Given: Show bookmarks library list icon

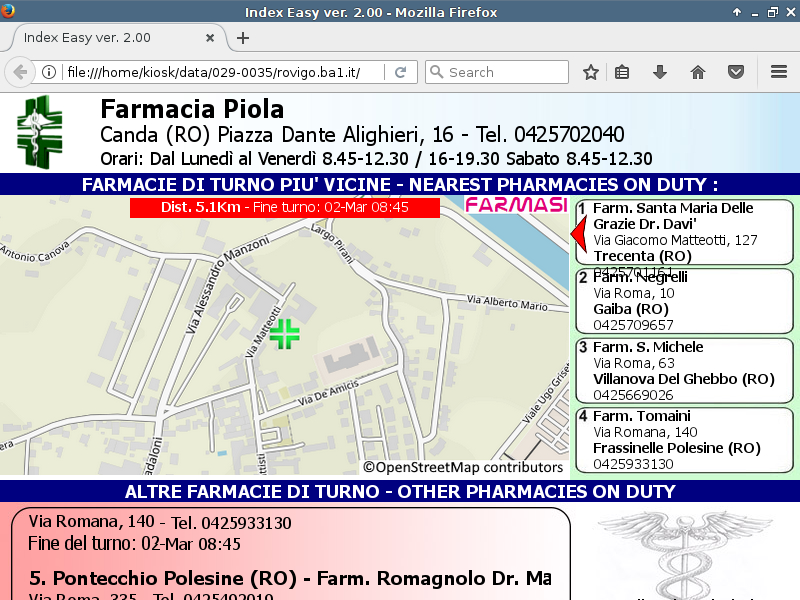Looking at the screenshot, I should (622, 72).
